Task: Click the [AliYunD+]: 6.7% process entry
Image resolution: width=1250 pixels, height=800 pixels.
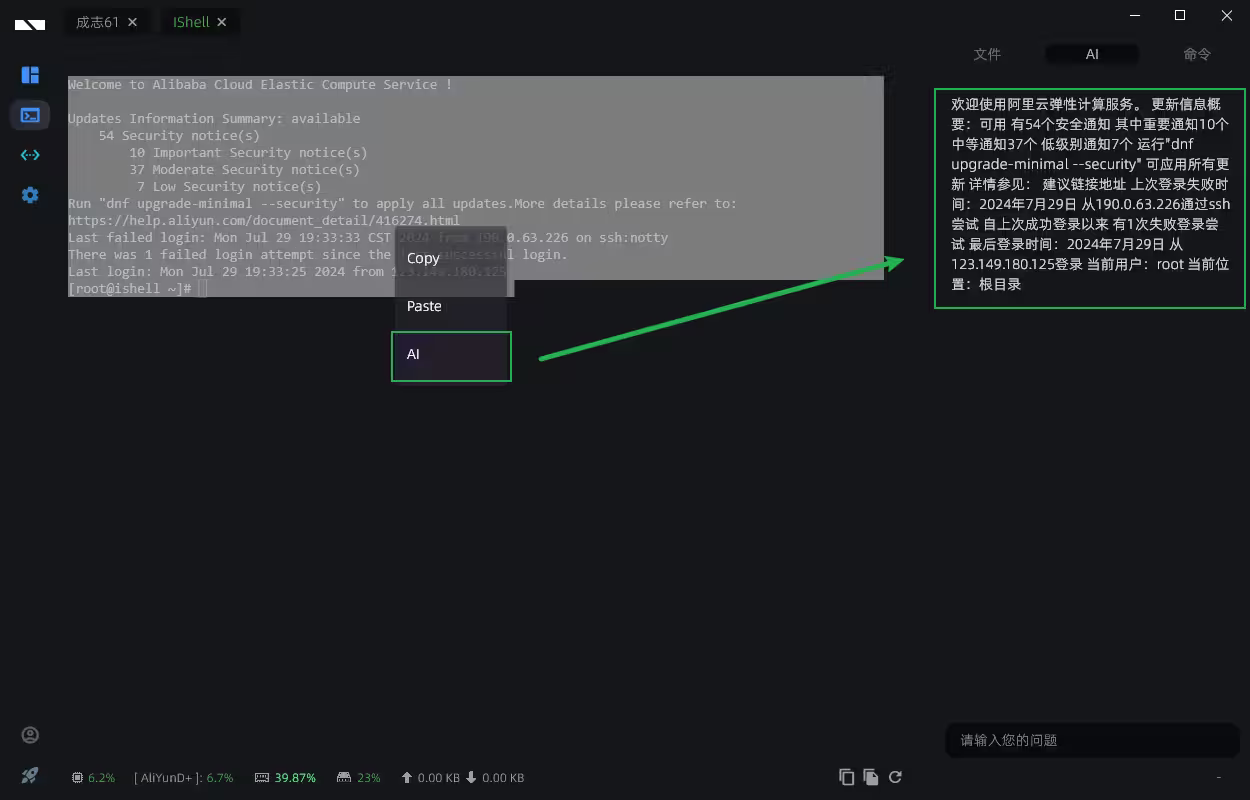Action: point(183,777)
